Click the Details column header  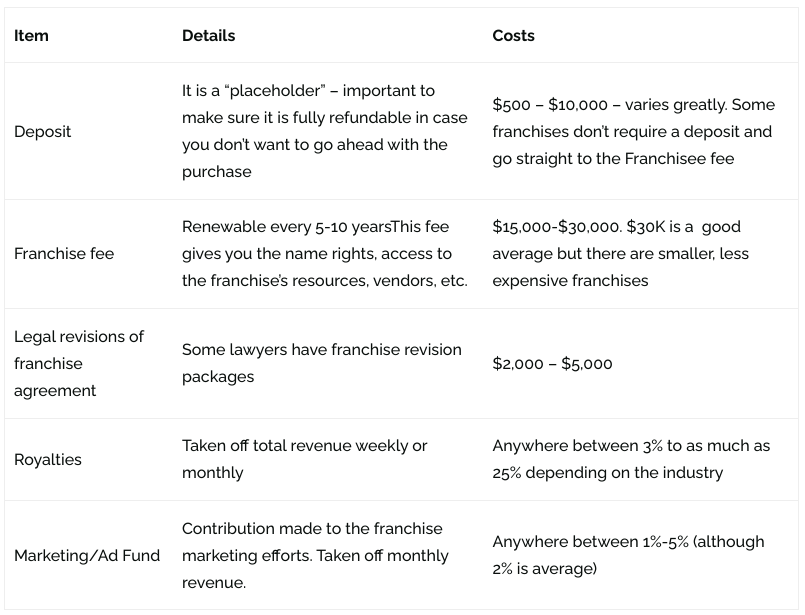point(208,36)
